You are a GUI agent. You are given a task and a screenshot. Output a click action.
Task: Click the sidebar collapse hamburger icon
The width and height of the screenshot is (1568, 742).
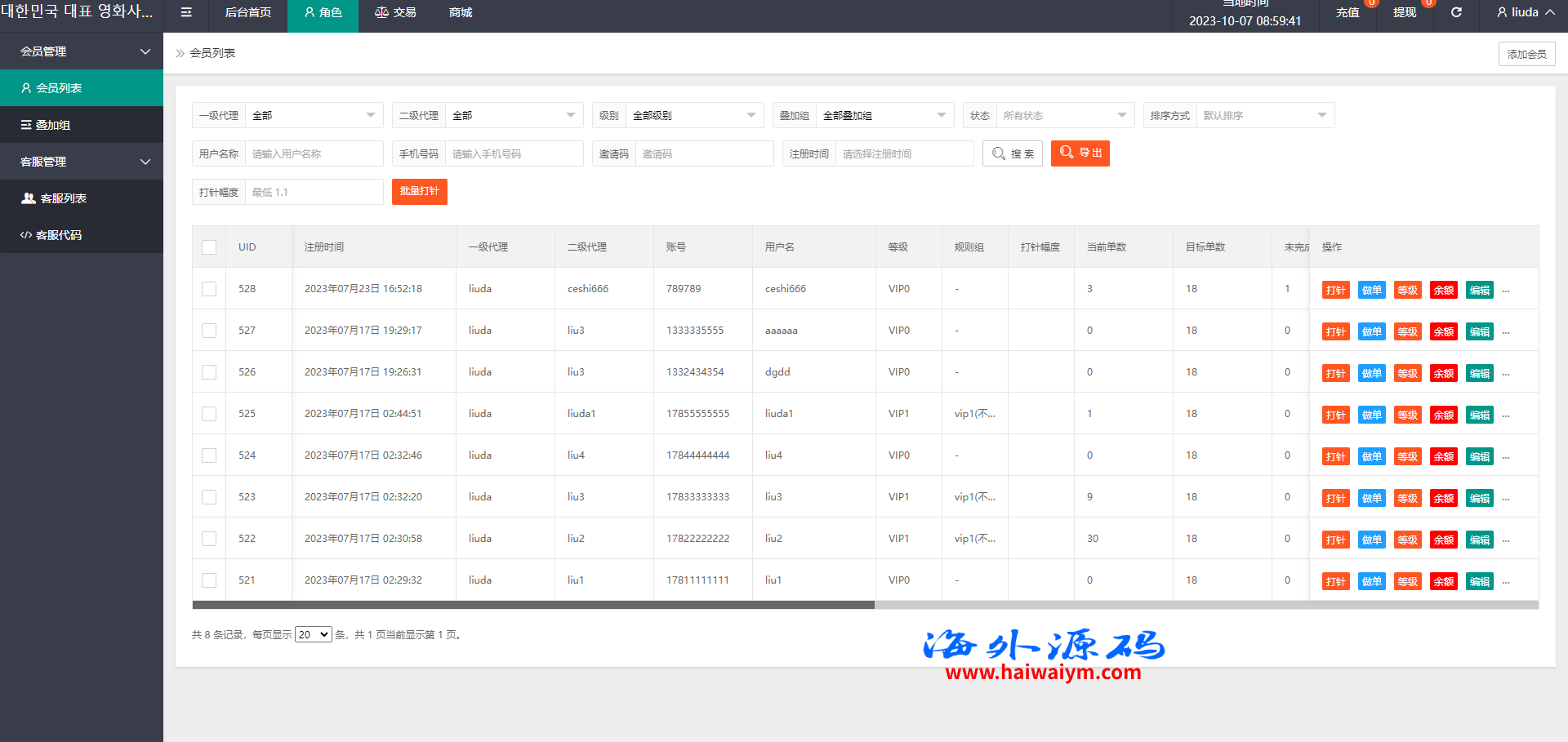coord(186,12)
